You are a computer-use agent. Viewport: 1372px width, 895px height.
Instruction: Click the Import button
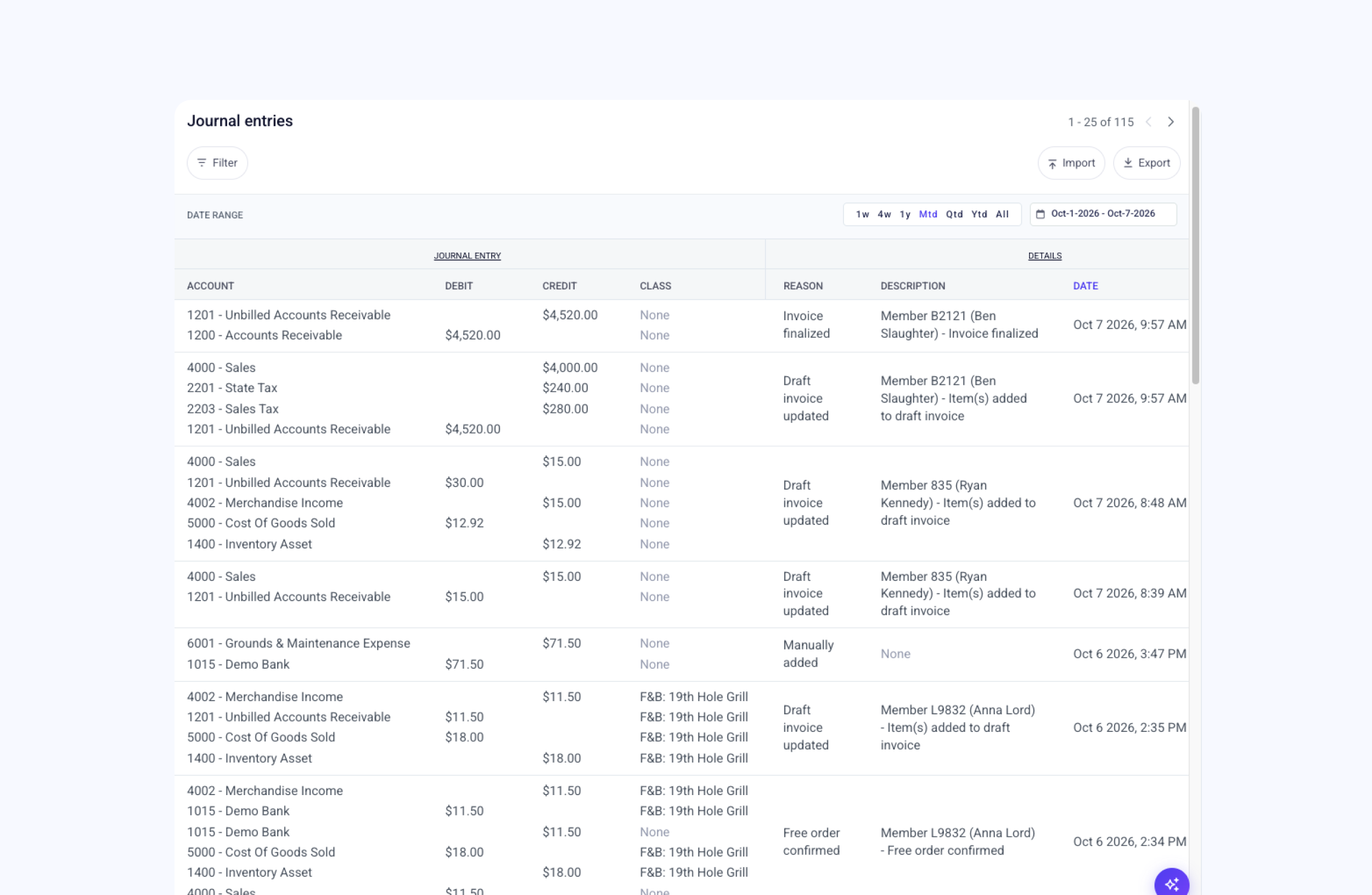1071,163
